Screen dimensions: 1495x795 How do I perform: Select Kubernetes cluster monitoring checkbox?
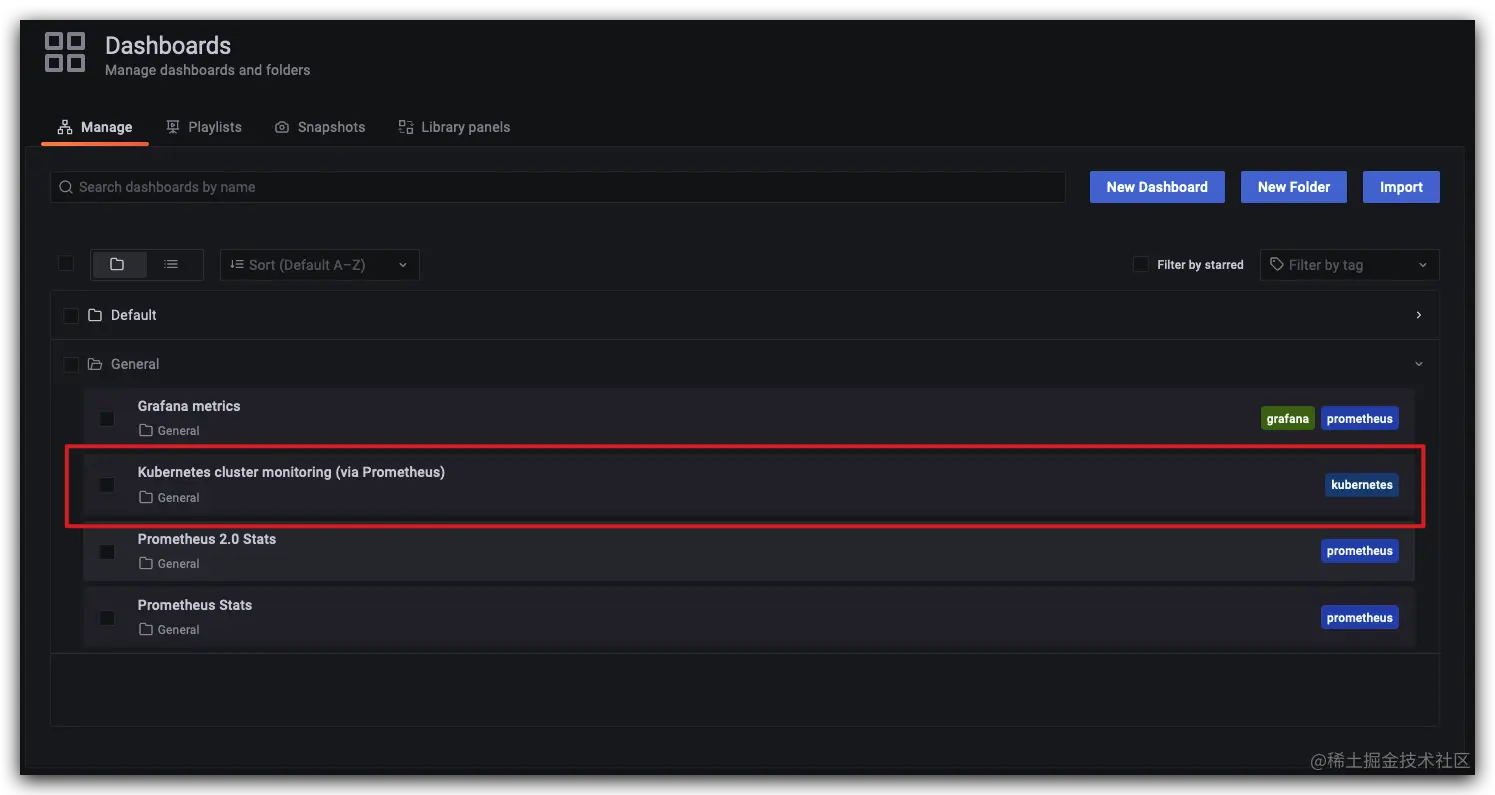[107, 485]
